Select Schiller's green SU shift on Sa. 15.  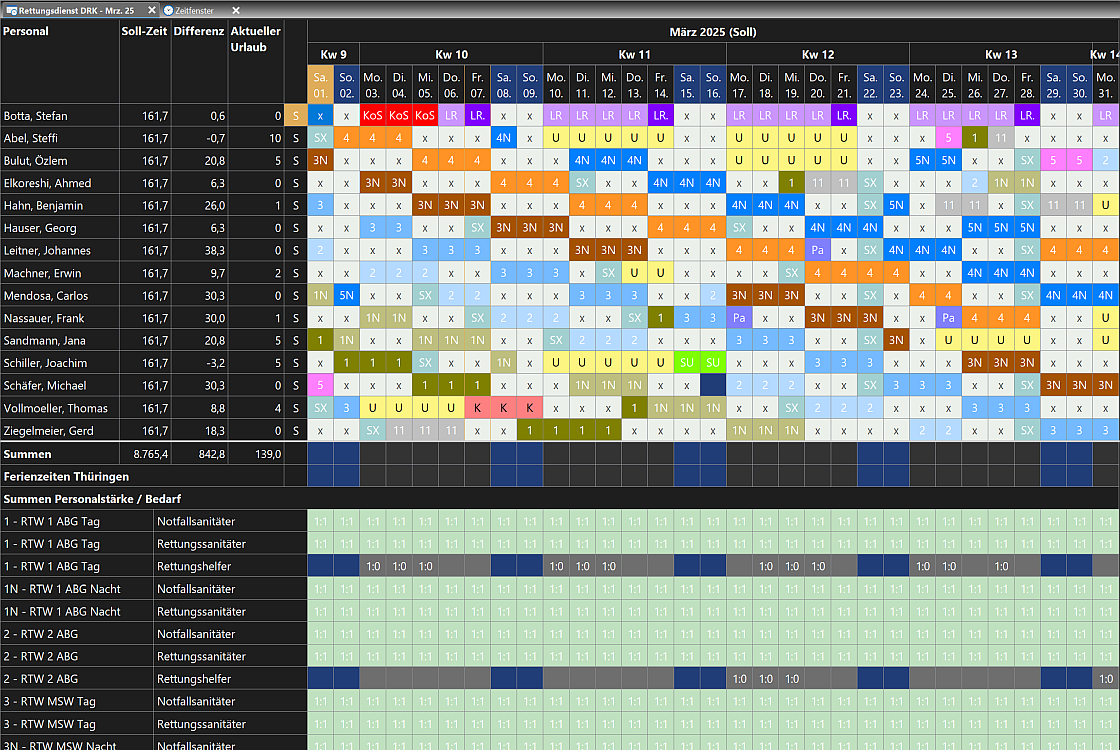tap(687, 363)
